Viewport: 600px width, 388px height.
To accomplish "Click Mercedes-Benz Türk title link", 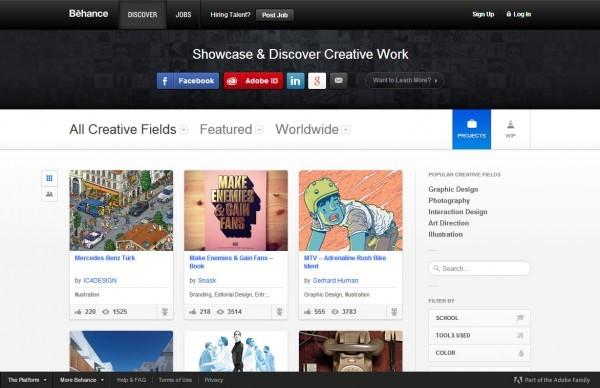I will [x=105, y=258].
